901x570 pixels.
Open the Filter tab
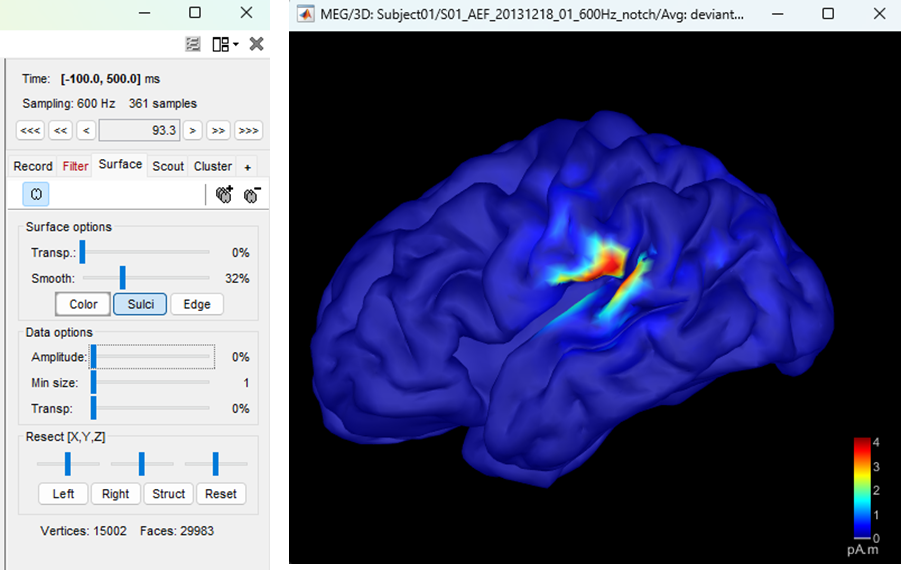point(75,166)
